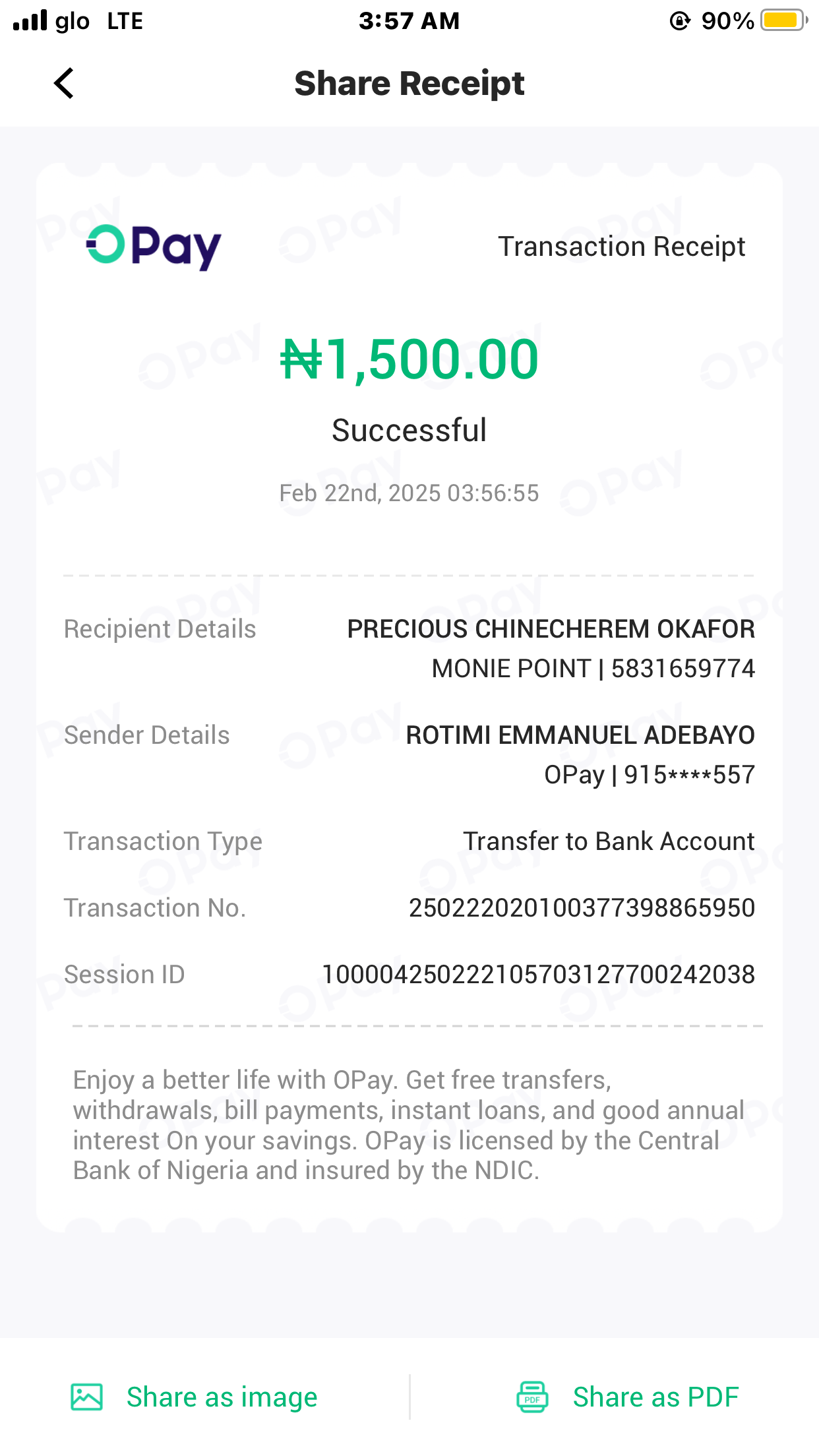The image size is (819, 1456).
Task: Select sender name ROTIMI EMMANUEL ADEBAYO
Action: [x=580, y=735]
